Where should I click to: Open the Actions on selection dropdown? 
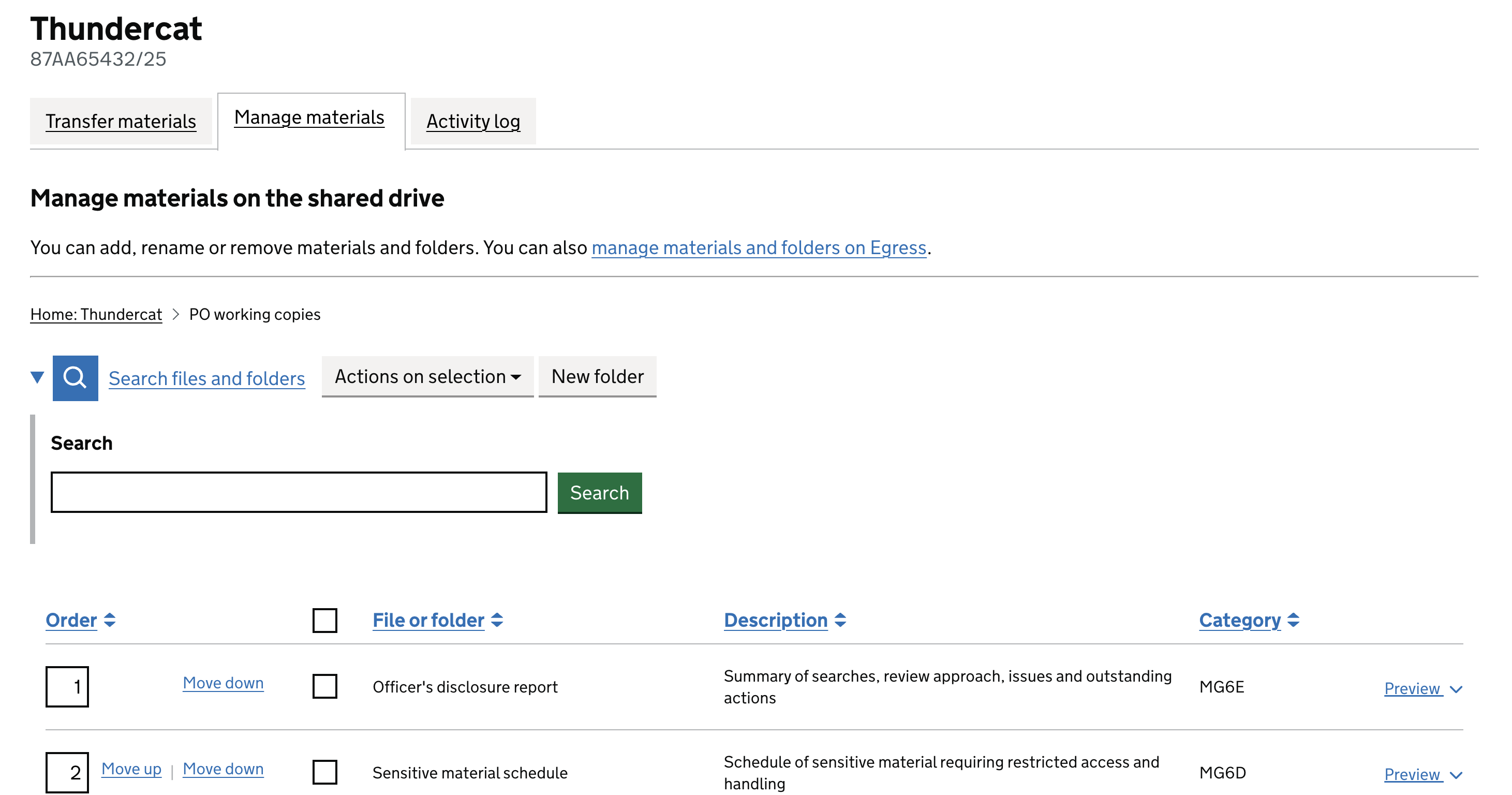(x=427, y=376)
